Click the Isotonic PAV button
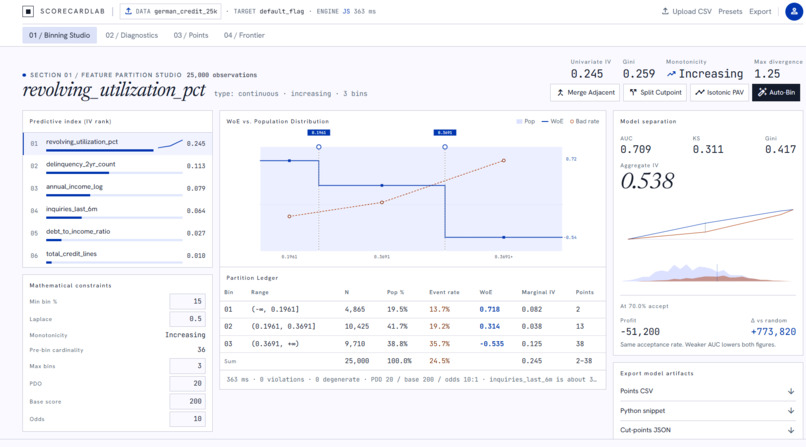Screen dimensions: 806x447 tap(719, 92)
